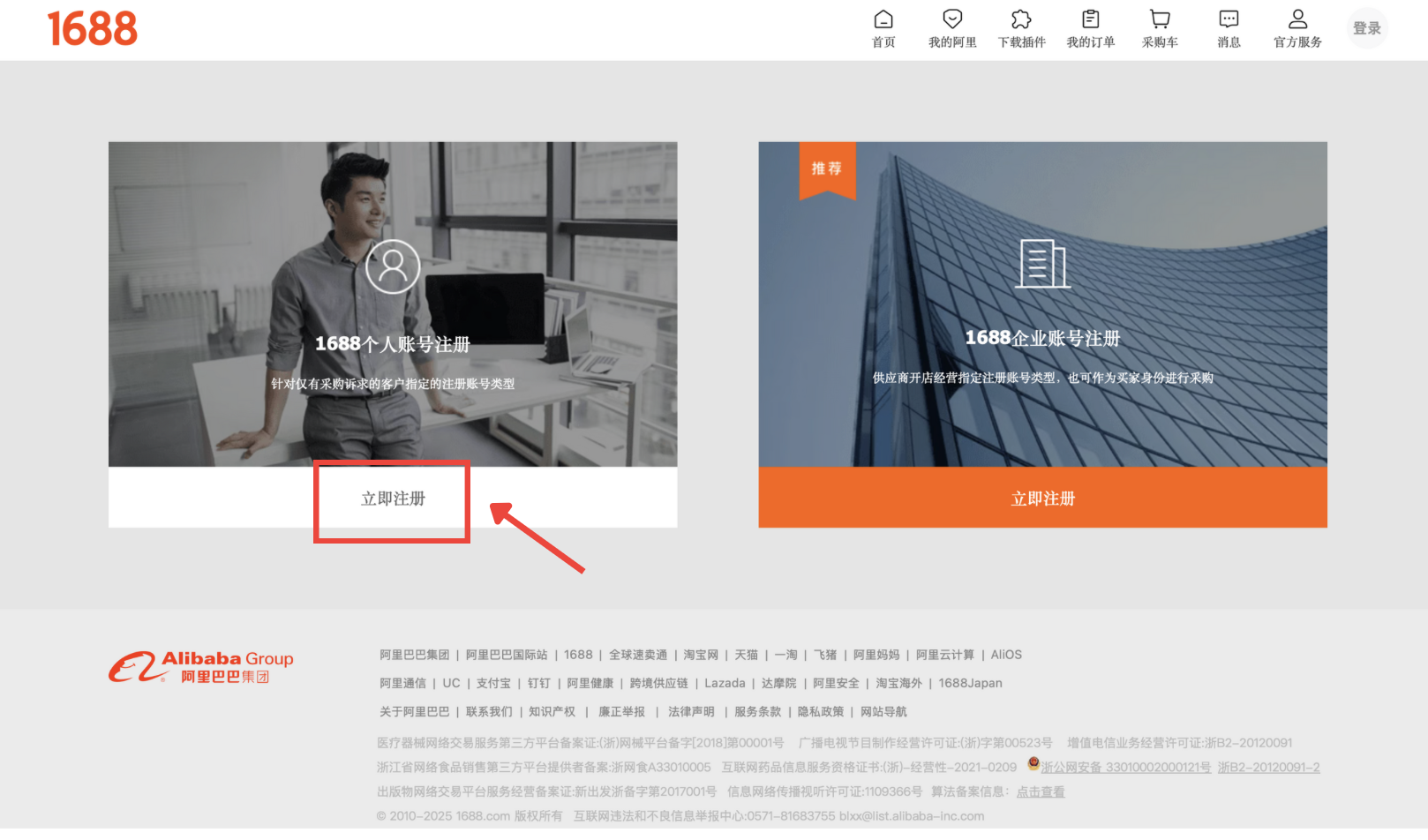Image resolution: width=1428 pixels, height=840 pixels.
Task: Open 阿里巴巴国际站 footer link
Action: (507, 655)
